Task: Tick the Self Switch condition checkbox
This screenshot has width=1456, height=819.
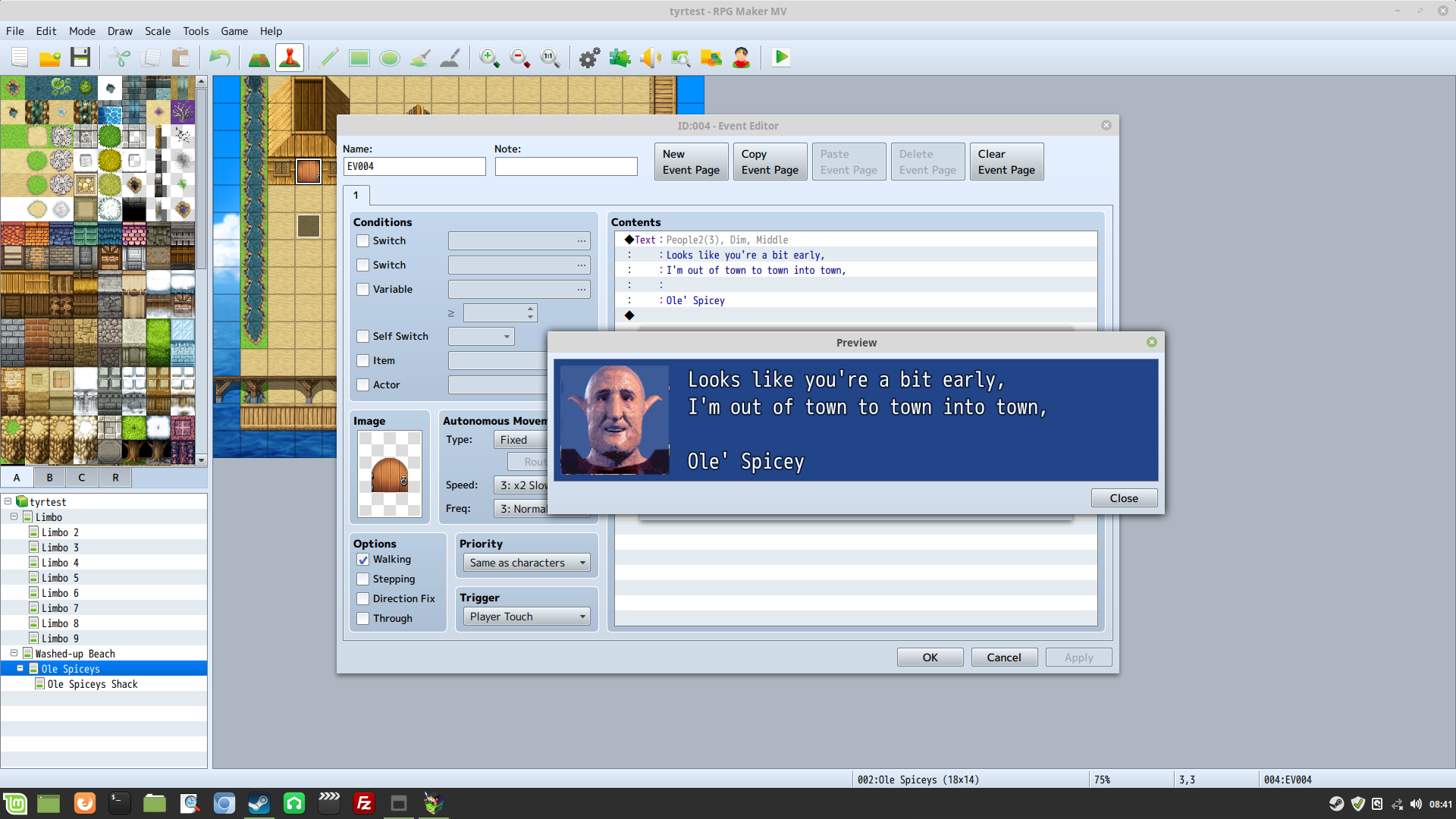Action: [363, 337]
